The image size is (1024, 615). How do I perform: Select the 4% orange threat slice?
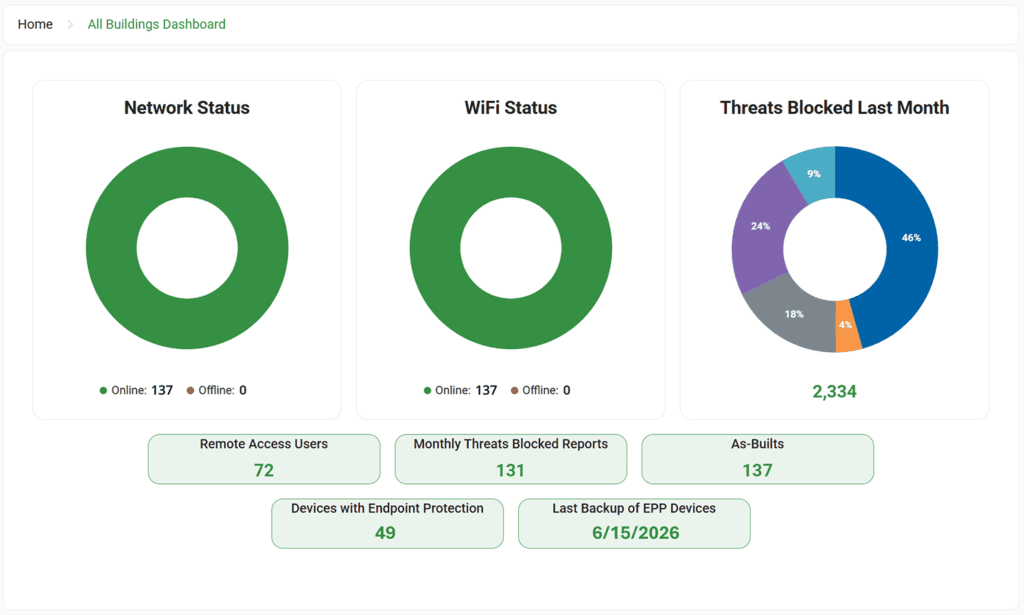[846, 325]
